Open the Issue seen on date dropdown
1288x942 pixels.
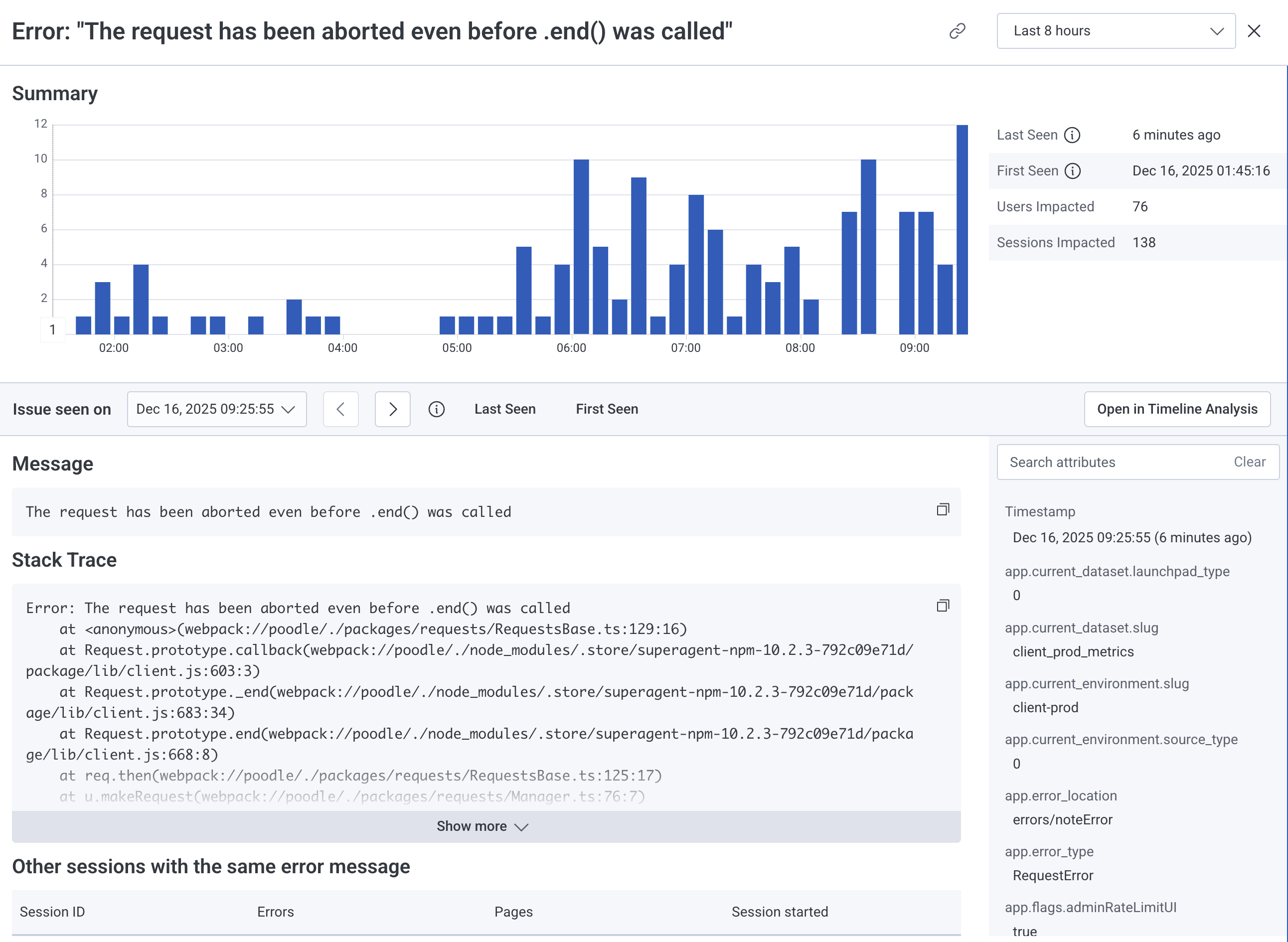(x=217, y=409)
